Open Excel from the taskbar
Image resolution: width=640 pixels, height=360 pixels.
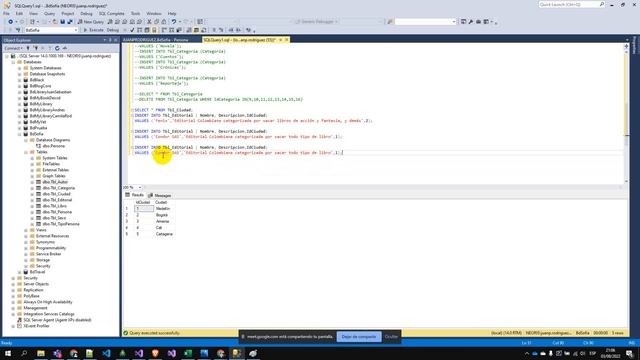[188, 353]
